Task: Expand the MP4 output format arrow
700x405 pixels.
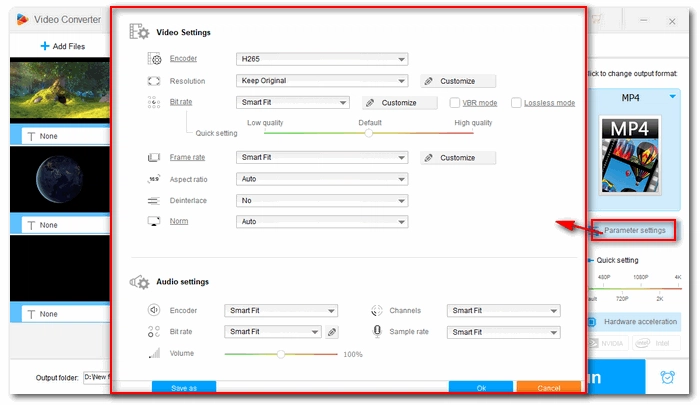Action: [x=672, y=96]
